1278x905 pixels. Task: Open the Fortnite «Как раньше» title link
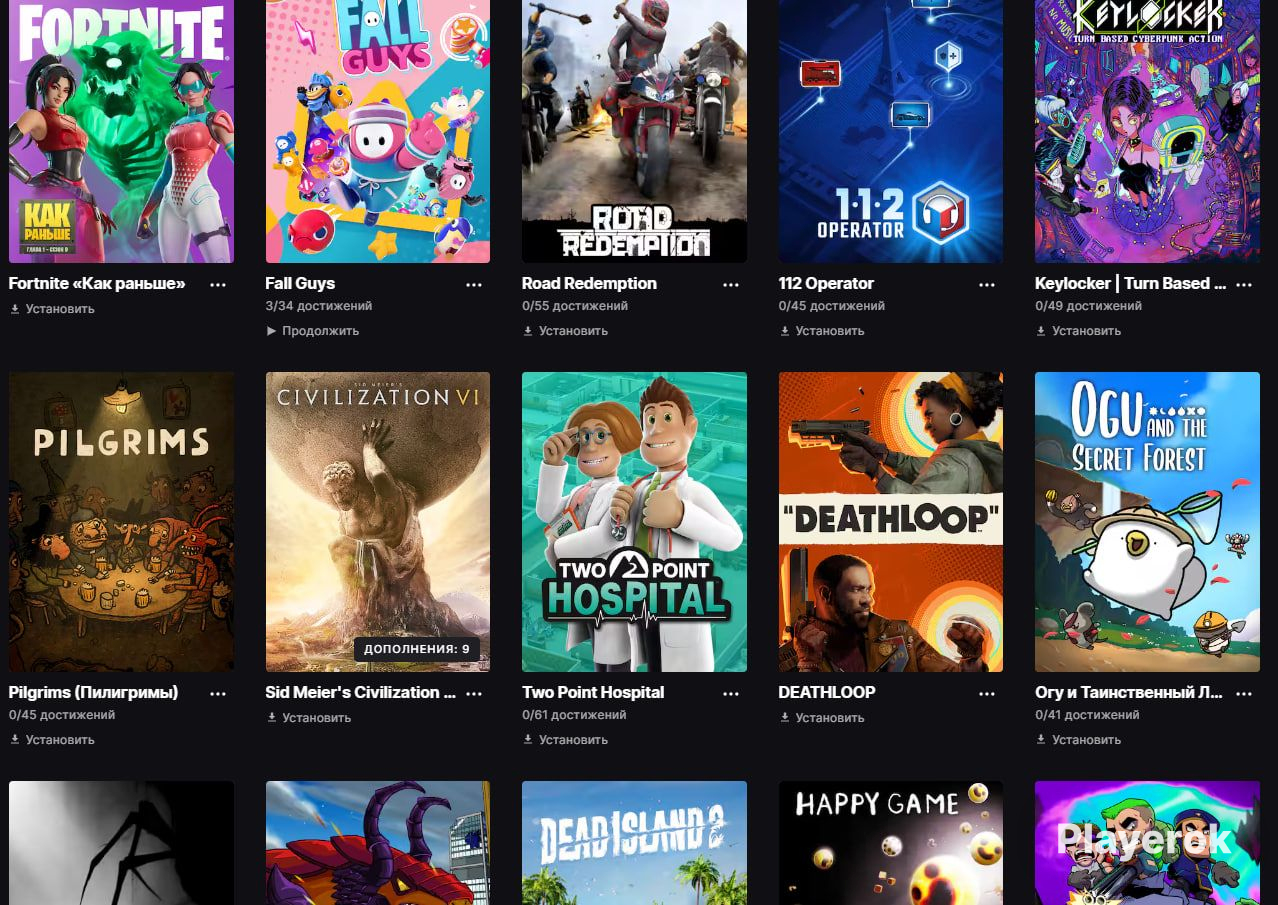click(97, 284)
